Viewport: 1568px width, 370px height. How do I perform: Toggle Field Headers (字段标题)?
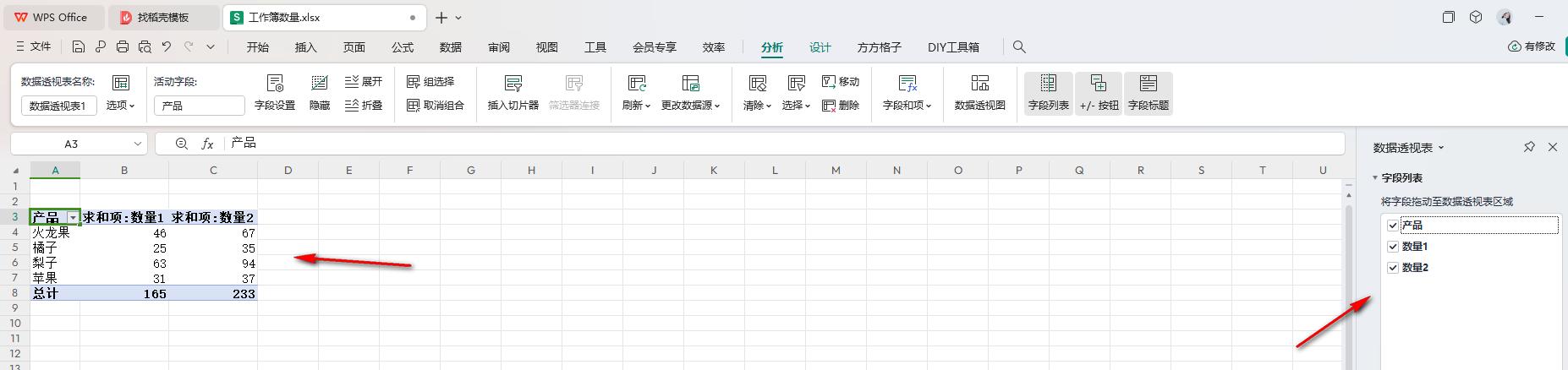(x=1149, y=93)
